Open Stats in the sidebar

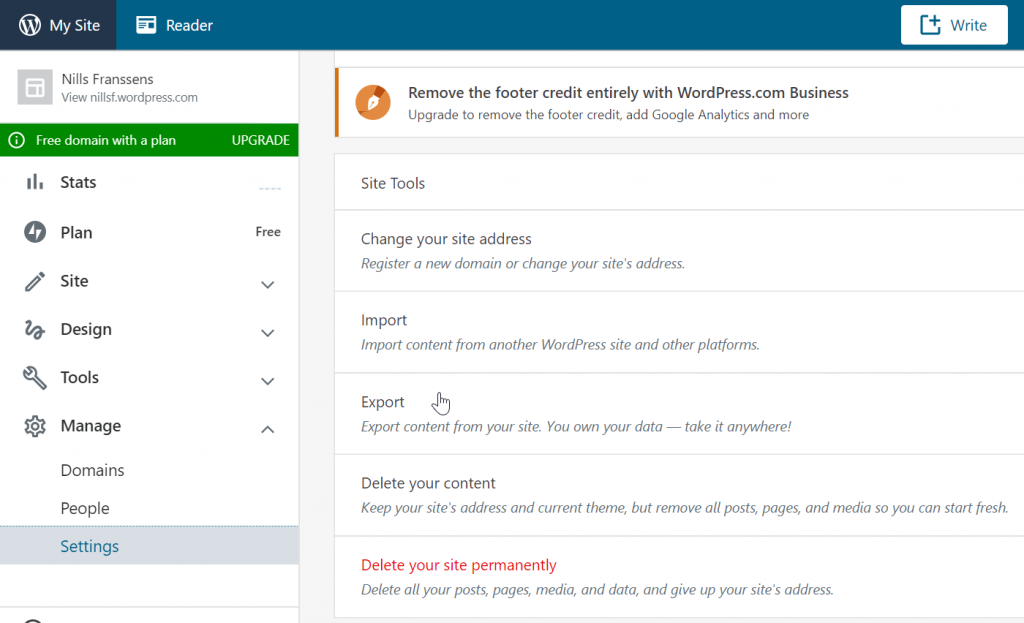[x=150, y=182]
